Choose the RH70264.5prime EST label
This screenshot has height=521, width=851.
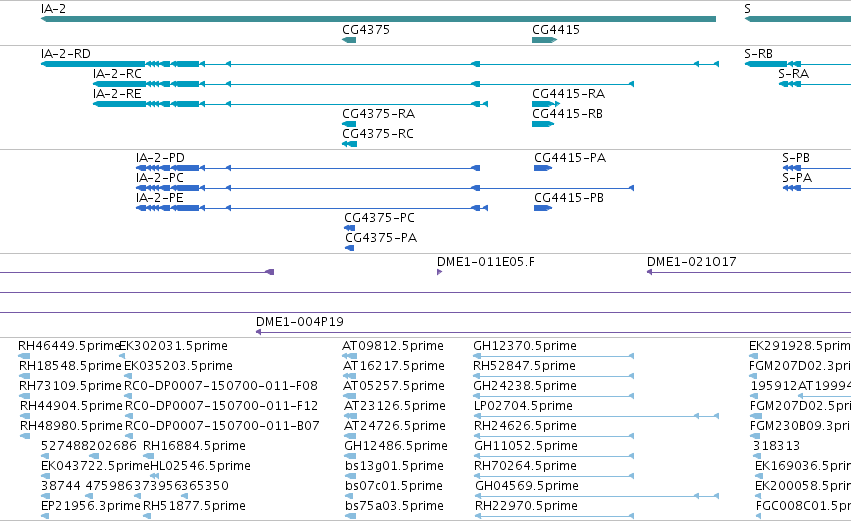coord(526,467)
